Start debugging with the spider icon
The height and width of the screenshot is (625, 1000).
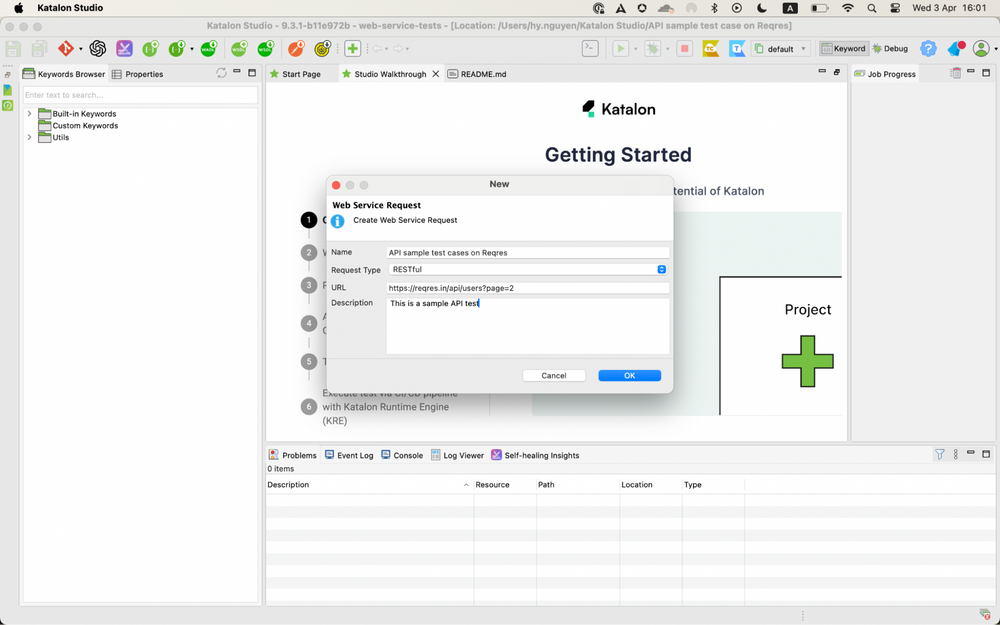point(653,48)
